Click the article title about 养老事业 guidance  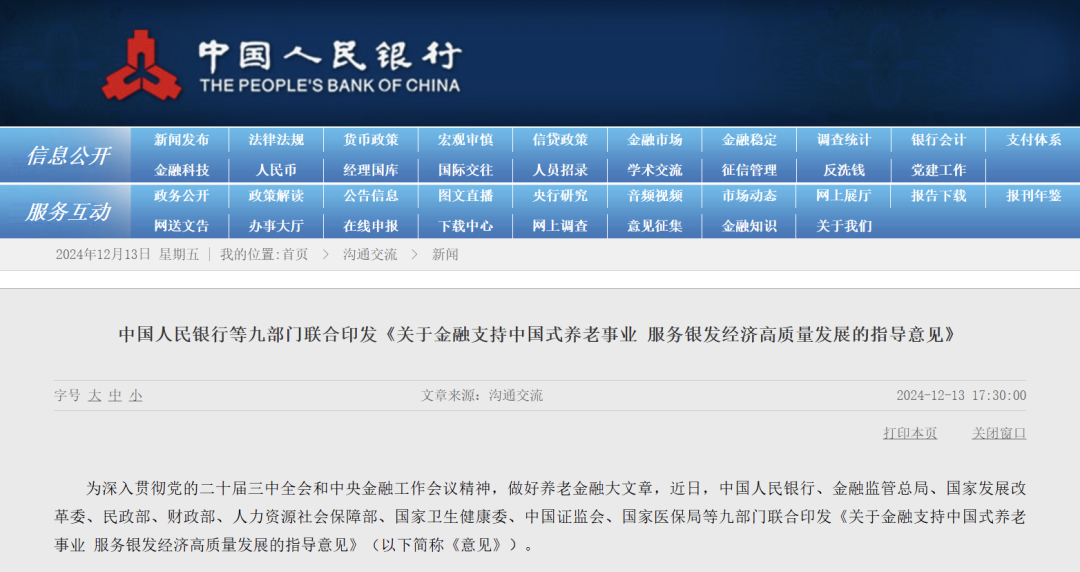[x=538, y=335]
